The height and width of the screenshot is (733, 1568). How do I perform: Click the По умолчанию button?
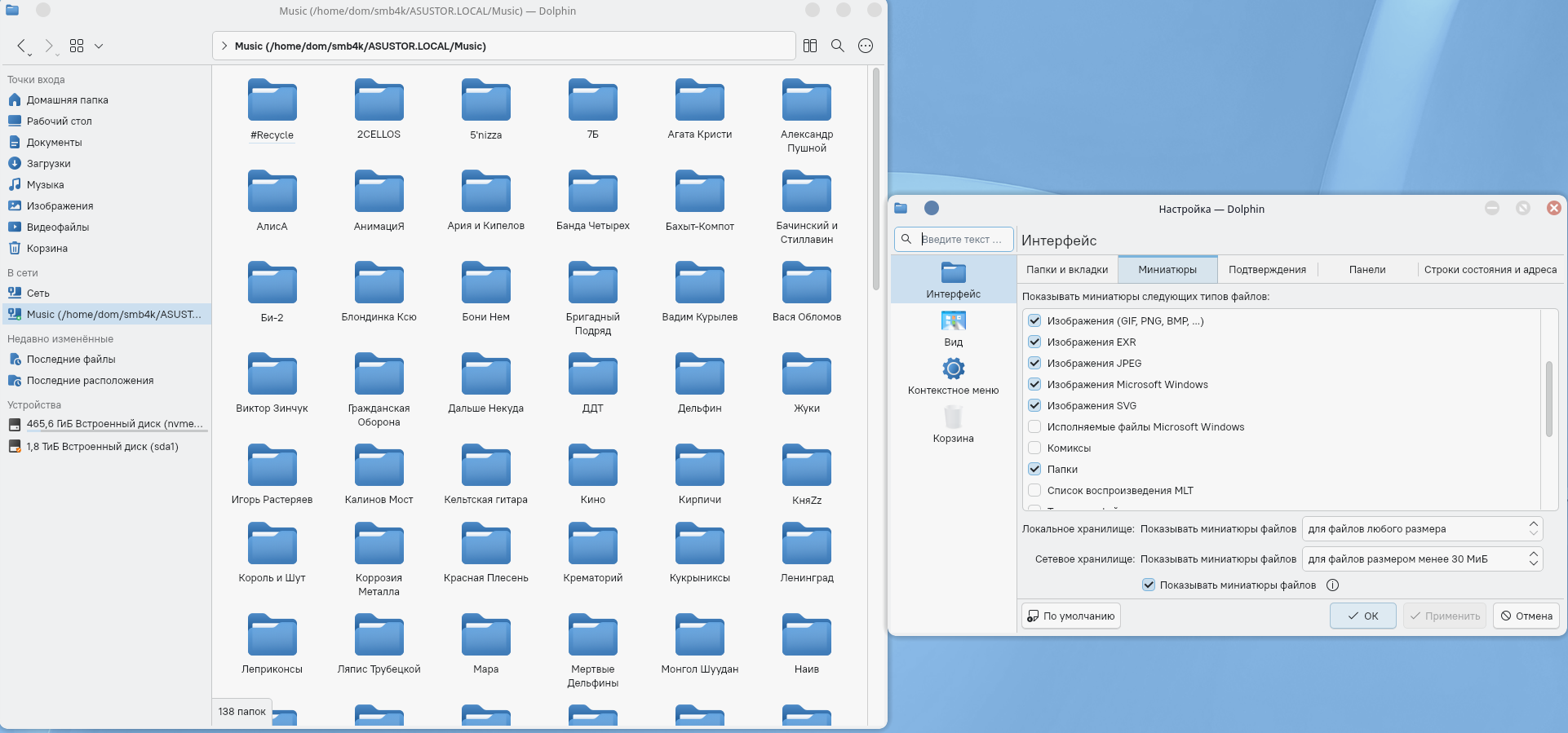(x=1070, y=616)
